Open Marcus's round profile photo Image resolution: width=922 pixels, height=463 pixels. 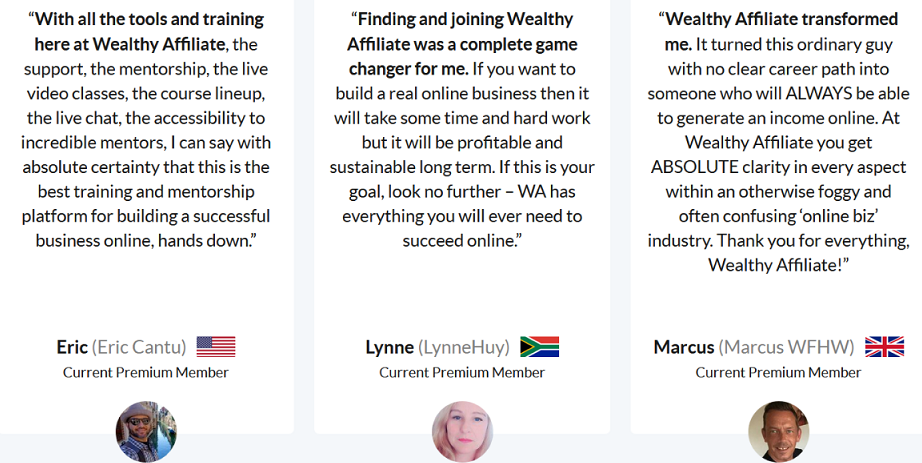[779, 432]
